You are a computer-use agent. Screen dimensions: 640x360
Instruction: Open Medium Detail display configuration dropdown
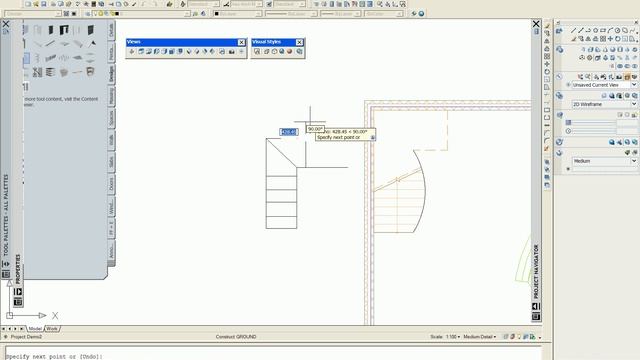pos(480,337)
